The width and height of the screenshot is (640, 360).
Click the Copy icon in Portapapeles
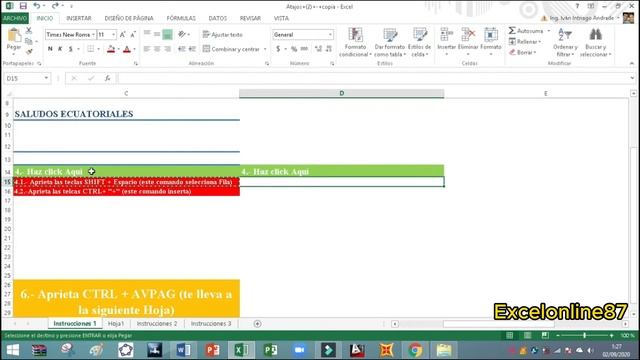click(x=29, y=41)
